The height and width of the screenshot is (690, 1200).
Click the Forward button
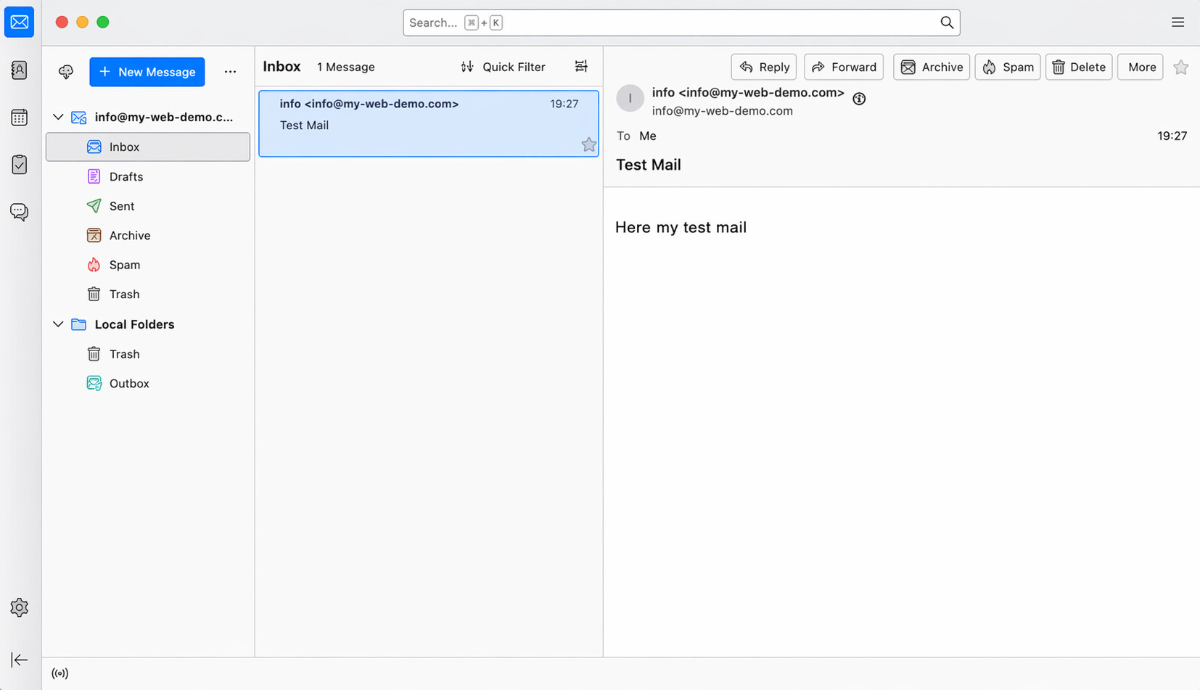click(x=844, y=67)
